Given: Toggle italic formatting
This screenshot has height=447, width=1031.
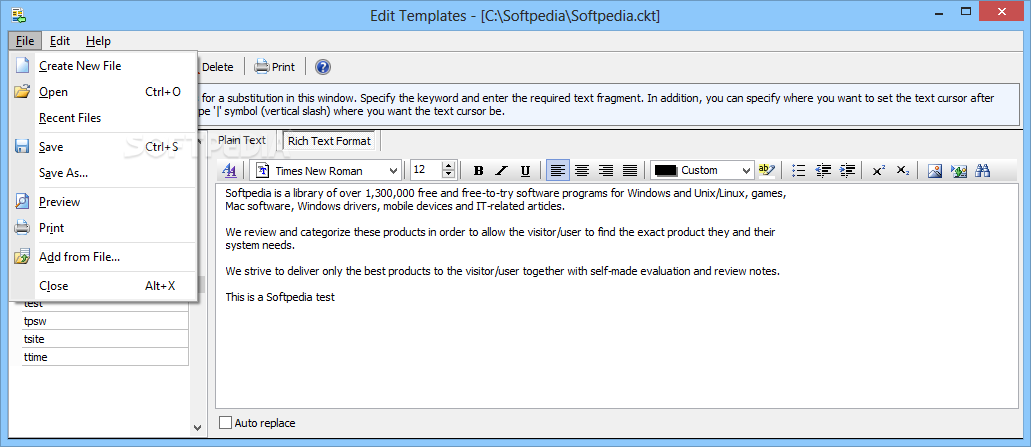Looking at the screenshot, I should coord(502,171).
